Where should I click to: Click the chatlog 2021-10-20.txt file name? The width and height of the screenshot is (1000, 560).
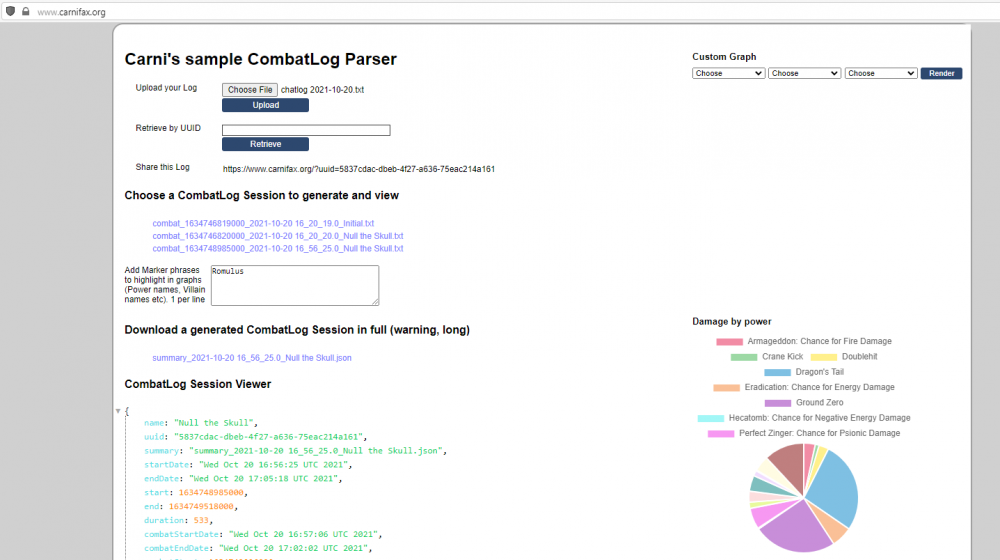(x=322, y=90)
